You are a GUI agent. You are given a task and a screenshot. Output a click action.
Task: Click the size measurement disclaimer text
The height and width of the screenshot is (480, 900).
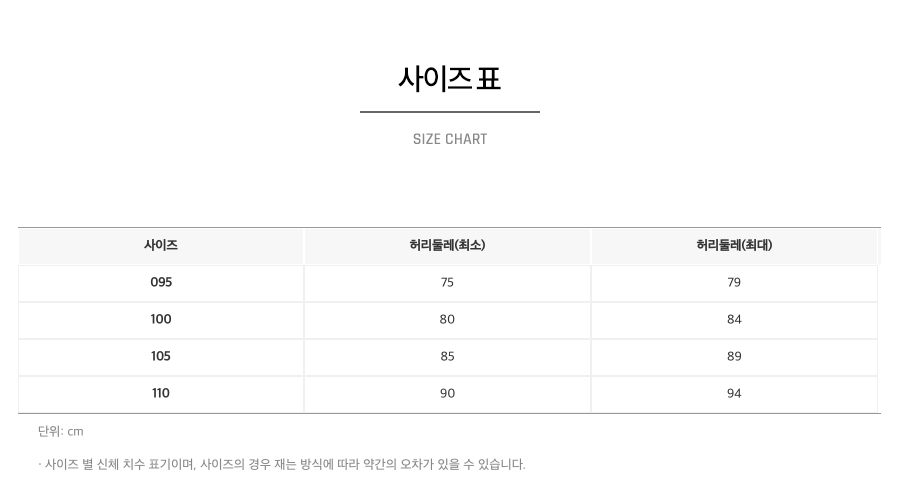[x=282, y=464]
